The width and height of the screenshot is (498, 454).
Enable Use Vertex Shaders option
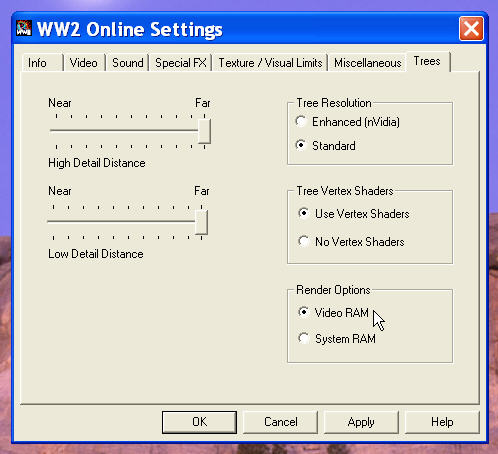(354, 214)
